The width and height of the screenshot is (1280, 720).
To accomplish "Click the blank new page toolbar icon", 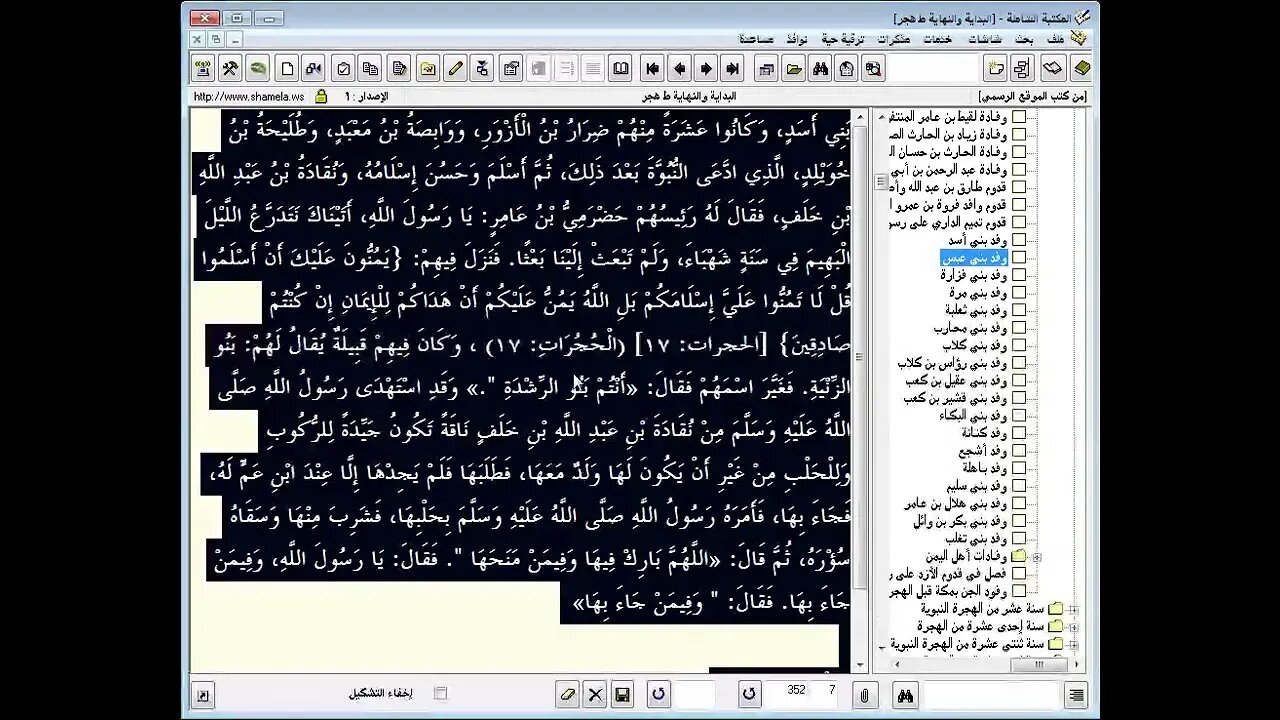I will 287,69.
